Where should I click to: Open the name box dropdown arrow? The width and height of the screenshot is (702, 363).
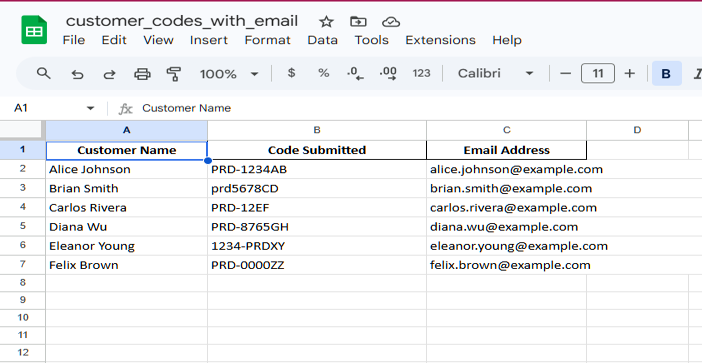(91, 108)
